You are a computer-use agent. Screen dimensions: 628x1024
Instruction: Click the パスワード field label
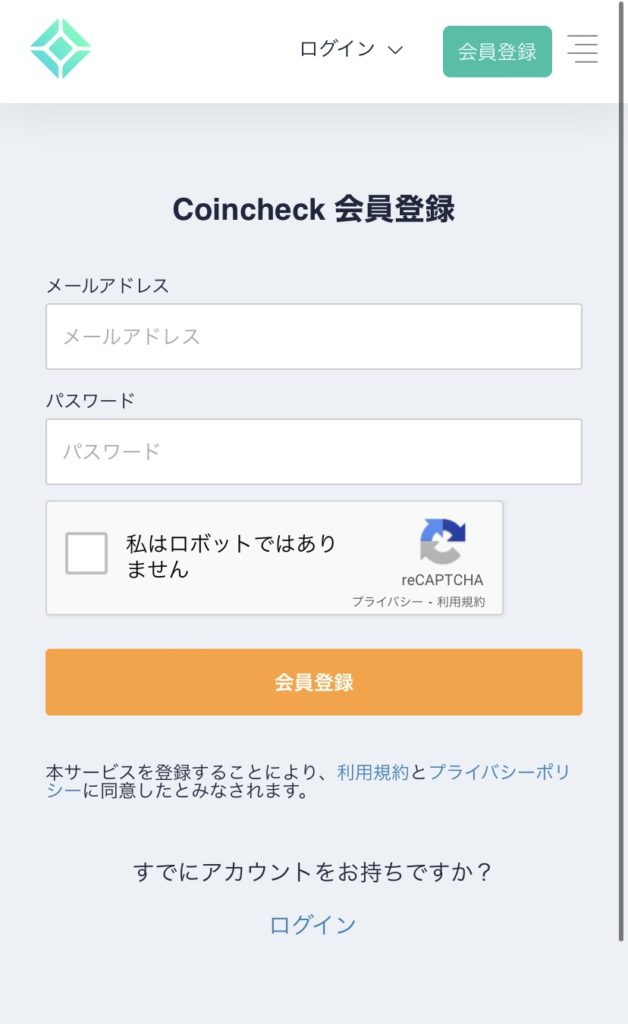[90, 401]
